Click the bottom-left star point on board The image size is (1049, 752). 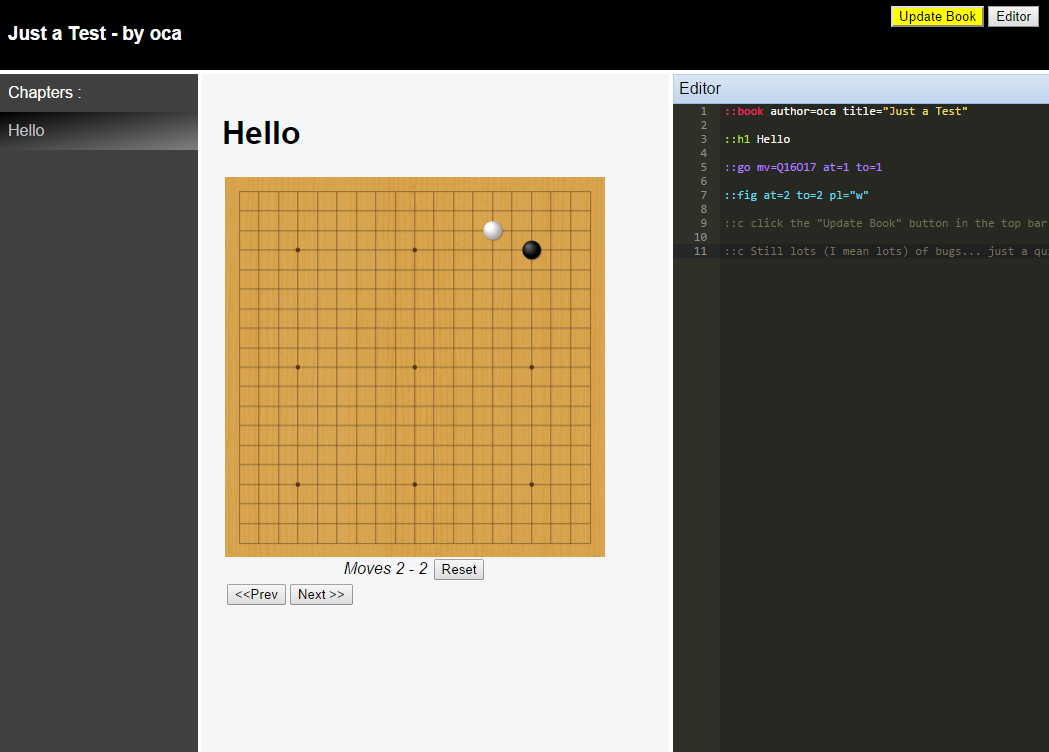298,484
